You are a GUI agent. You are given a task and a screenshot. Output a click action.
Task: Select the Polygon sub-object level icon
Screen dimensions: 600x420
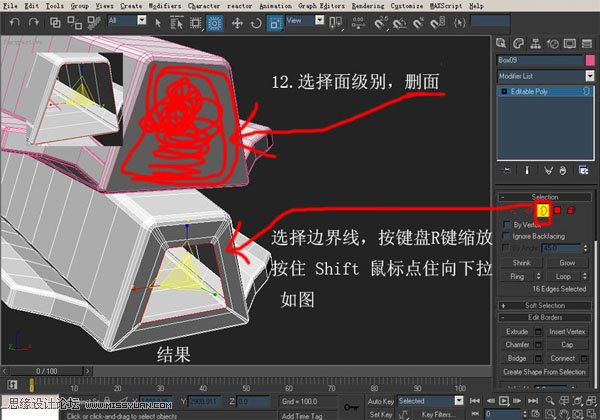(557, 210)
